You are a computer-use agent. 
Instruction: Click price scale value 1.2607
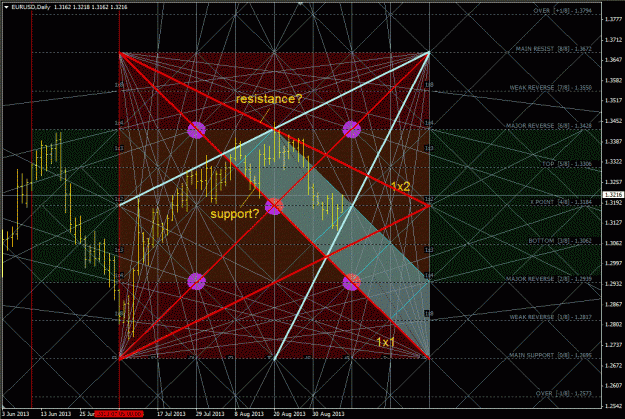(613, 385)
